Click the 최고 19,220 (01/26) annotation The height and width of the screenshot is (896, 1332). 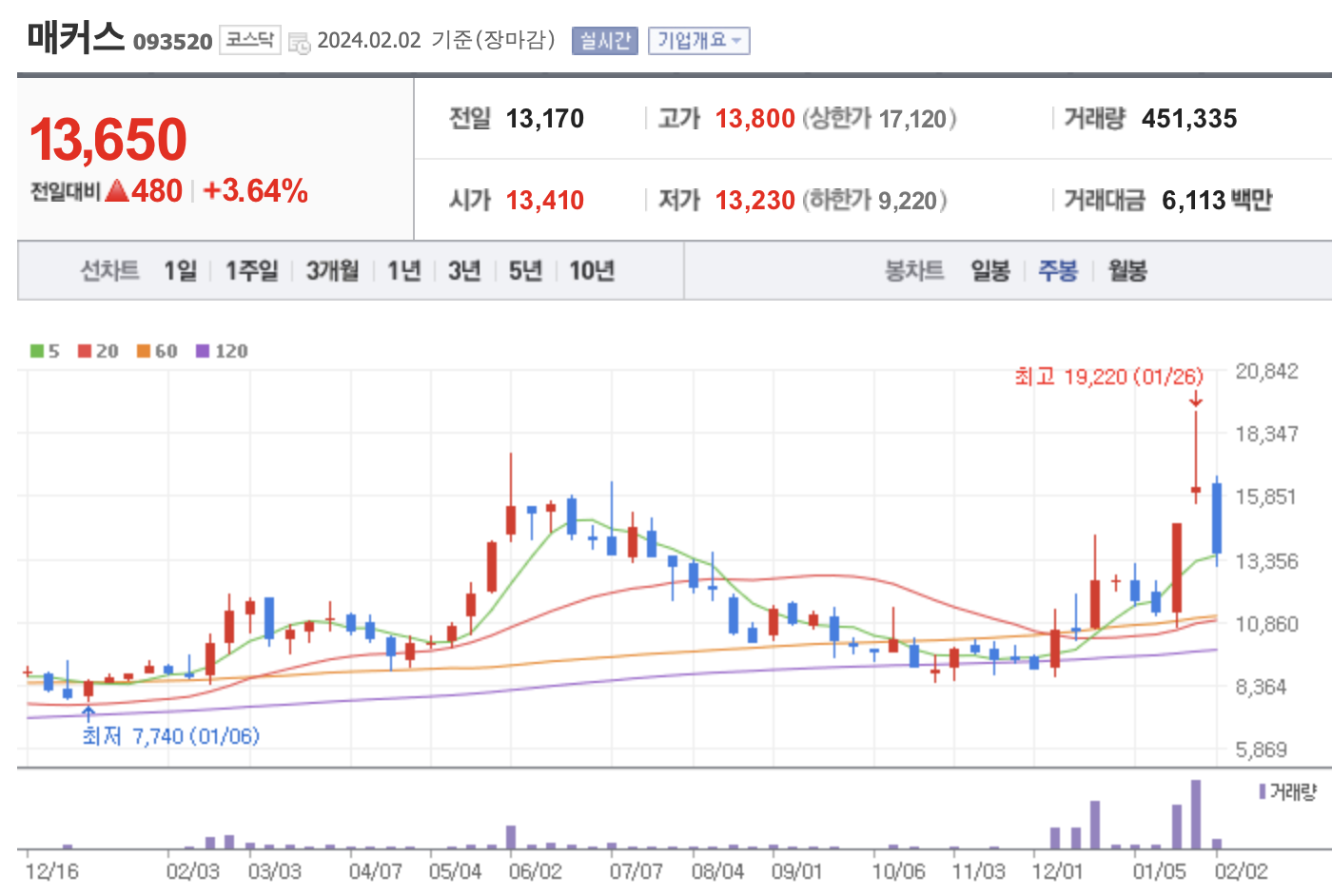1108,377
